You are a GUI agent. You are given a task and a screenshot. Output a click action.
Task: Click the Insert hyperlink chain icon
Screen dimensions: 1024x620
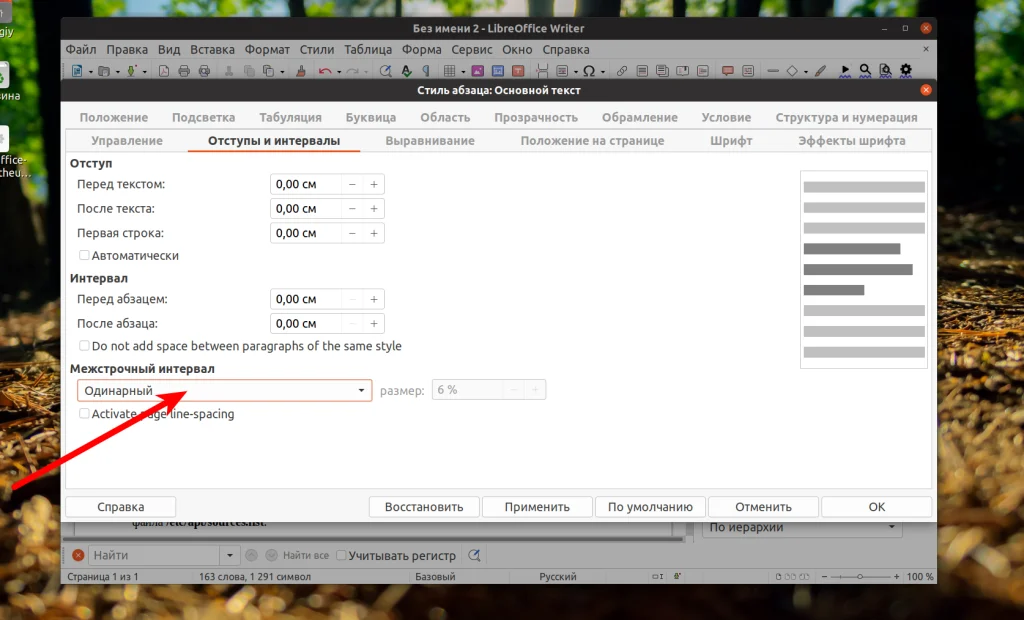[x=622, y=71]
